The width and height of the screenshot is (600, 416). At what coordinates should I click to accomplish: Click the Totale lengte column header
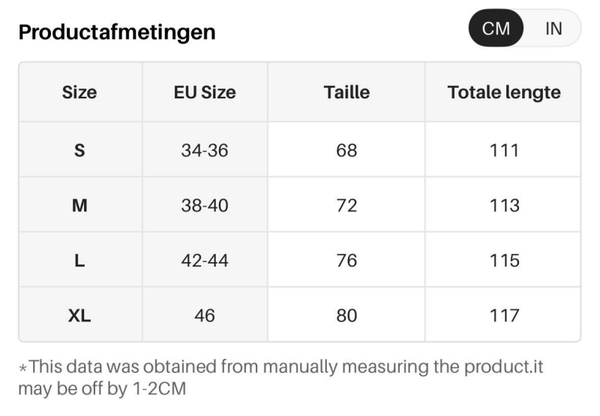click(x=504, y=92)
